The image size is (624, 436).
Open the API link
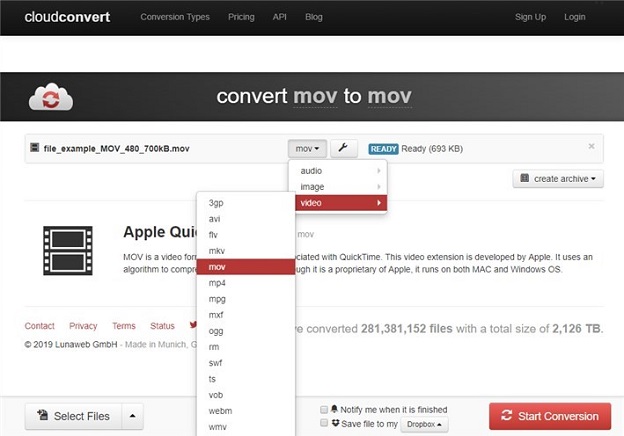tap(279, 17)
